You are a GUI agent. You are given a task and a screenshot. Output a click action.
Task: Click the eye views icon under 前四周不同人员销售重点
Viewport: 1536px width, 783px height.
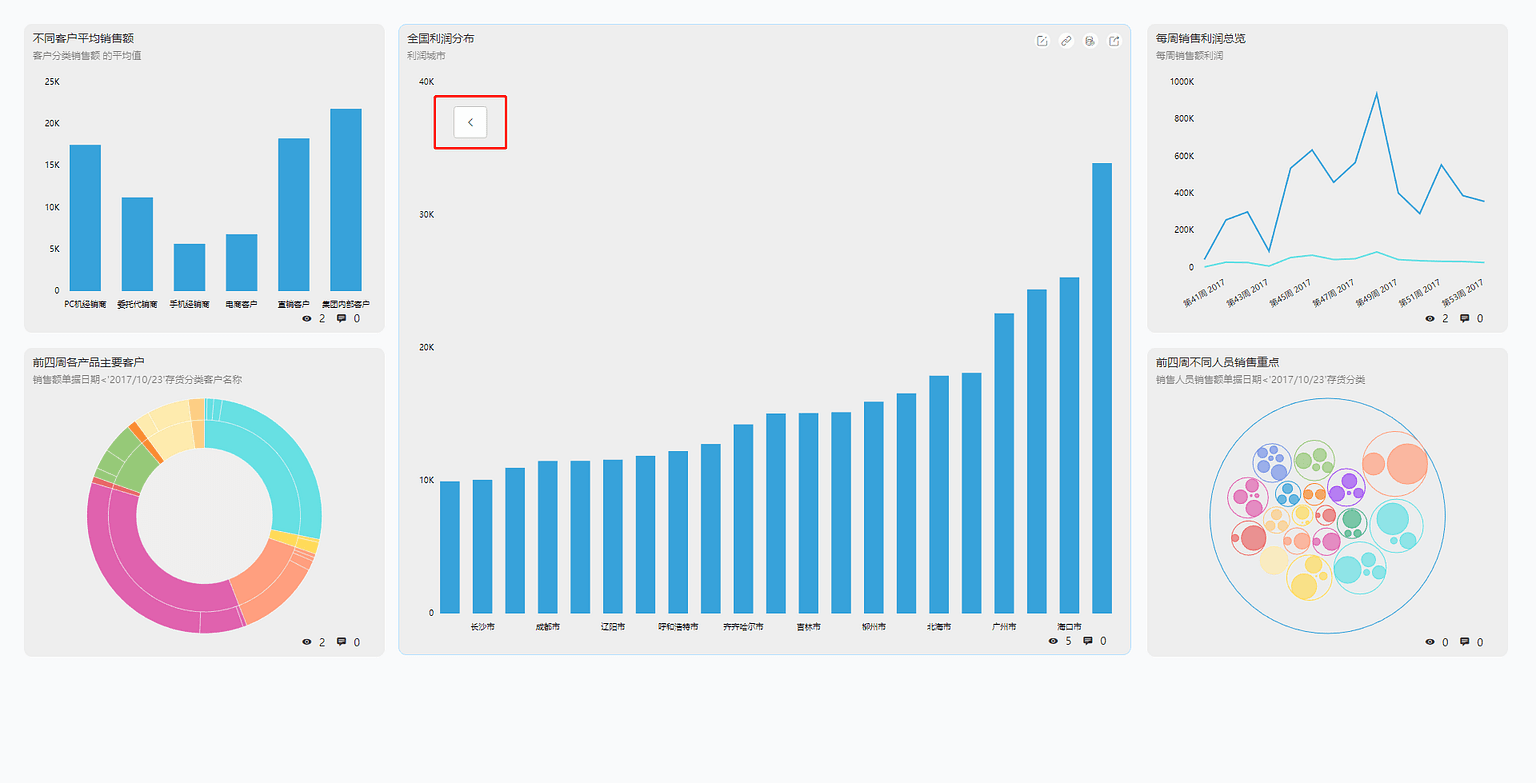coord(1430,642)
